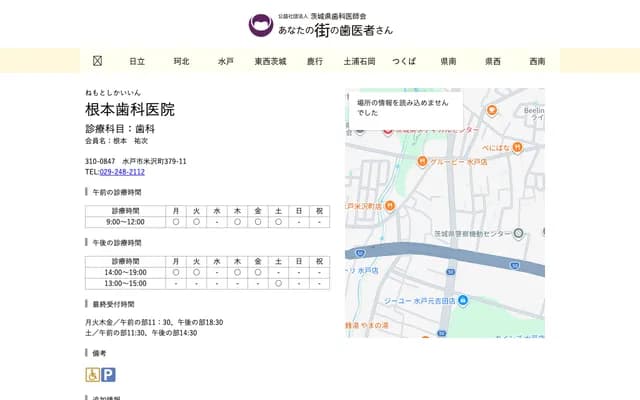Click the wheelchair accessible icon
This screenshot has height=400, width=640.
[x=93, y=375]
